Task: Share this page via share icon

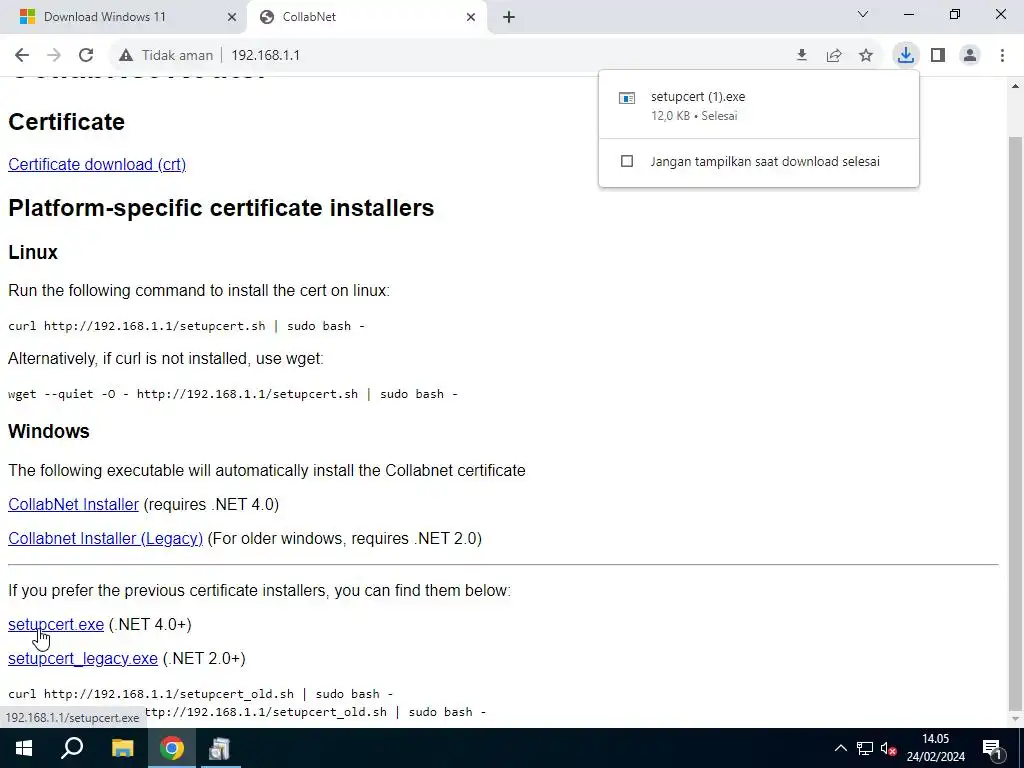Action: (834, 56)
